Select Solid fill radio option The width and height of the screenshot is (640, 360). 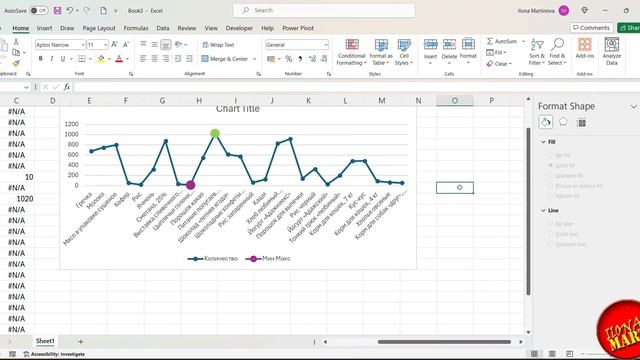click(x=551, y=165)
